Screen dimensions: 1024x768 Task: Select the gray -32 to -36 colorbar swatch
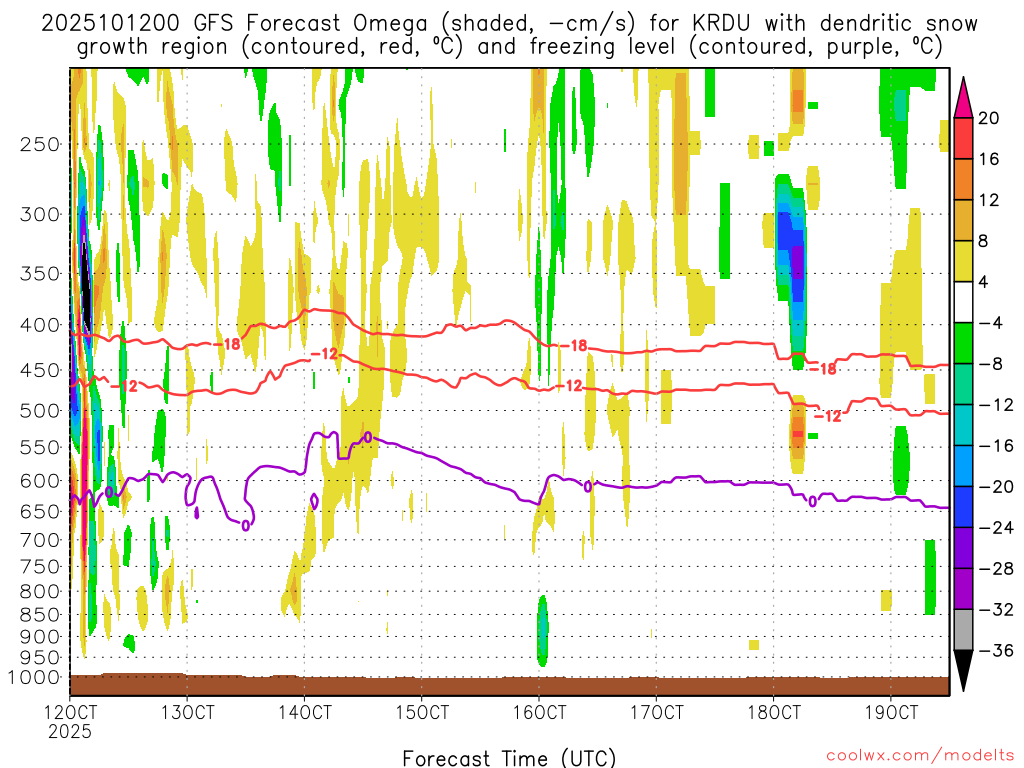tap(963, 630)
